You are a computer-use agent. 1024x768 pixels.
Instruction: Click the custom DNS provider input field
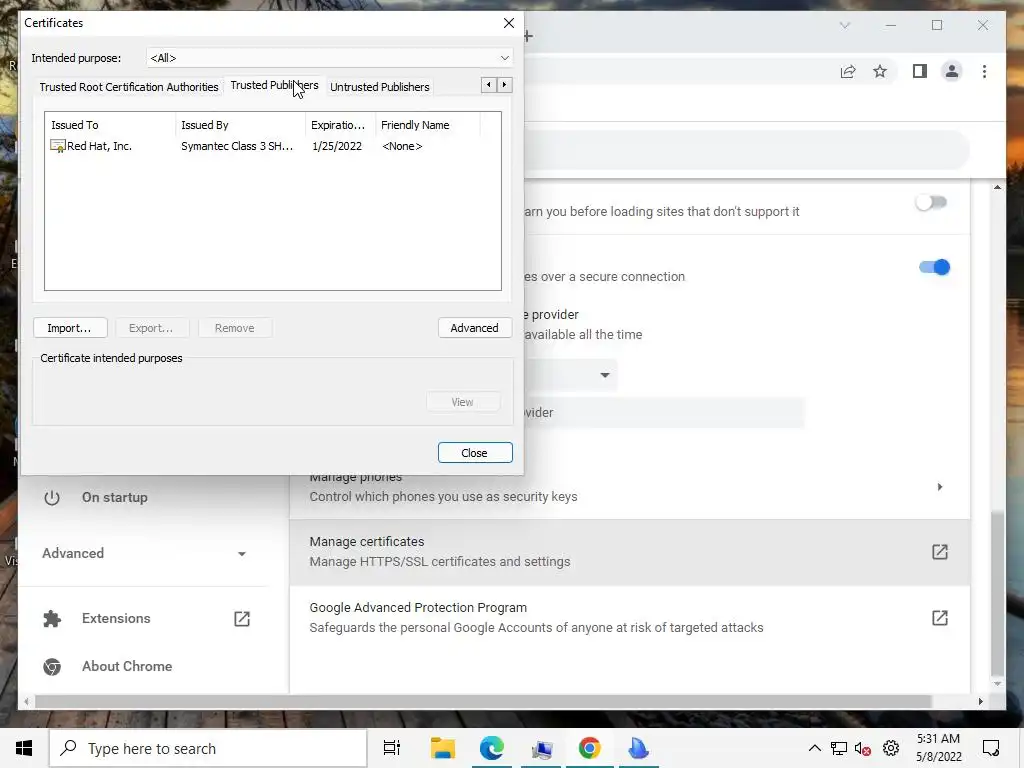(x=664, y=413)
